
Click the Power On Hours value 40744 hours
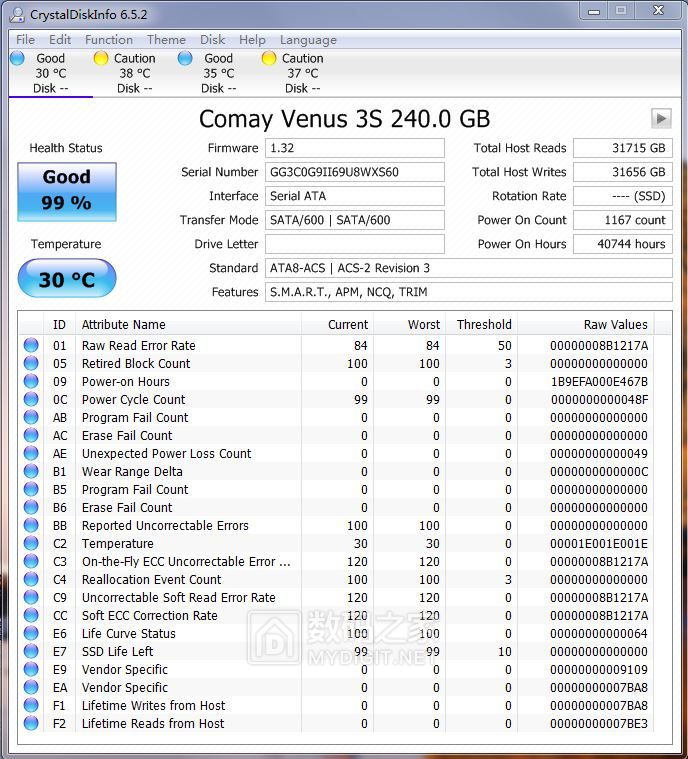[x=623, y=244]
